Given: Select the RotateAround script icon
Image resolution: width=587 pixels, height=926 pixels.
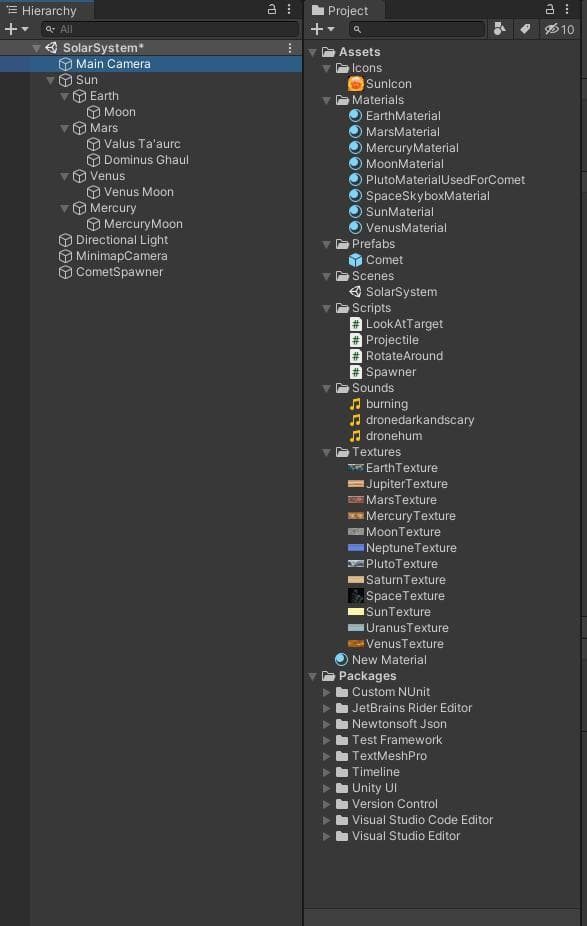Looking at the screenshot, I should click(356, 356).
